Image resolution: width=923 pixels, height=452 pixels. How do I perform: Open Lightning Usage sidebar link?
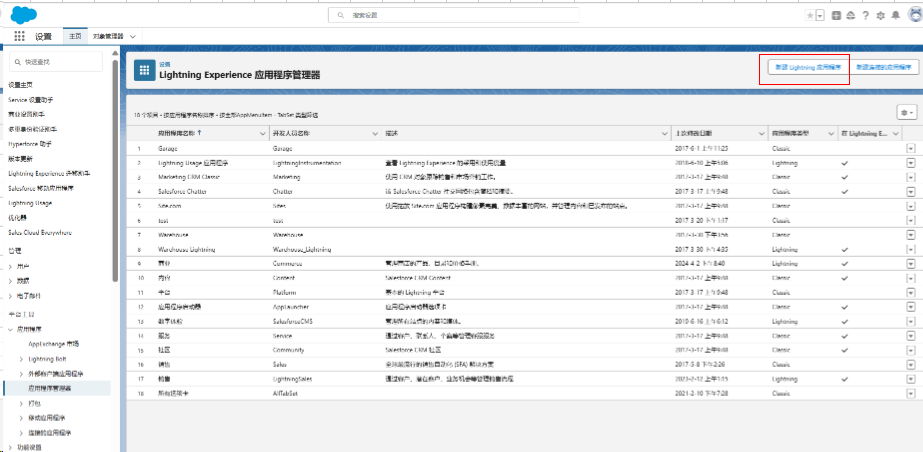(x=30, y=203)
